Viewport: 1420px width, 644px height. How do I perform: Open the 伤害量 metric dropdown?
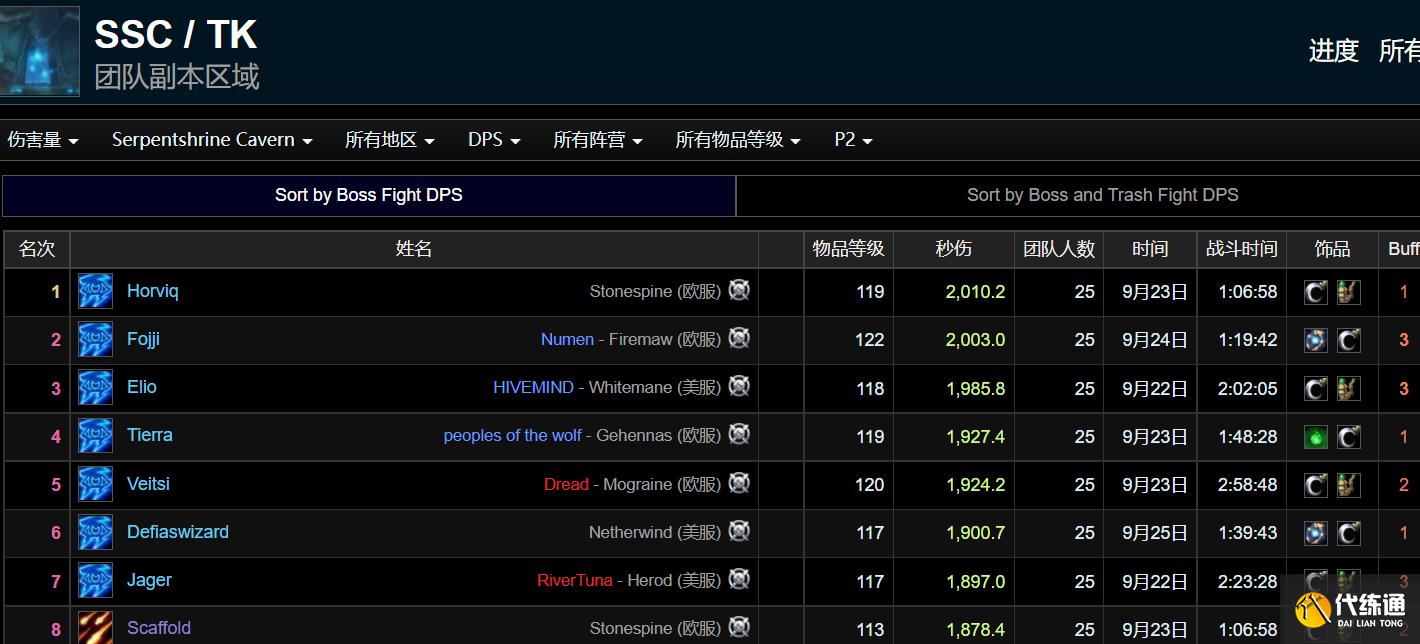(x=43, y=140)
